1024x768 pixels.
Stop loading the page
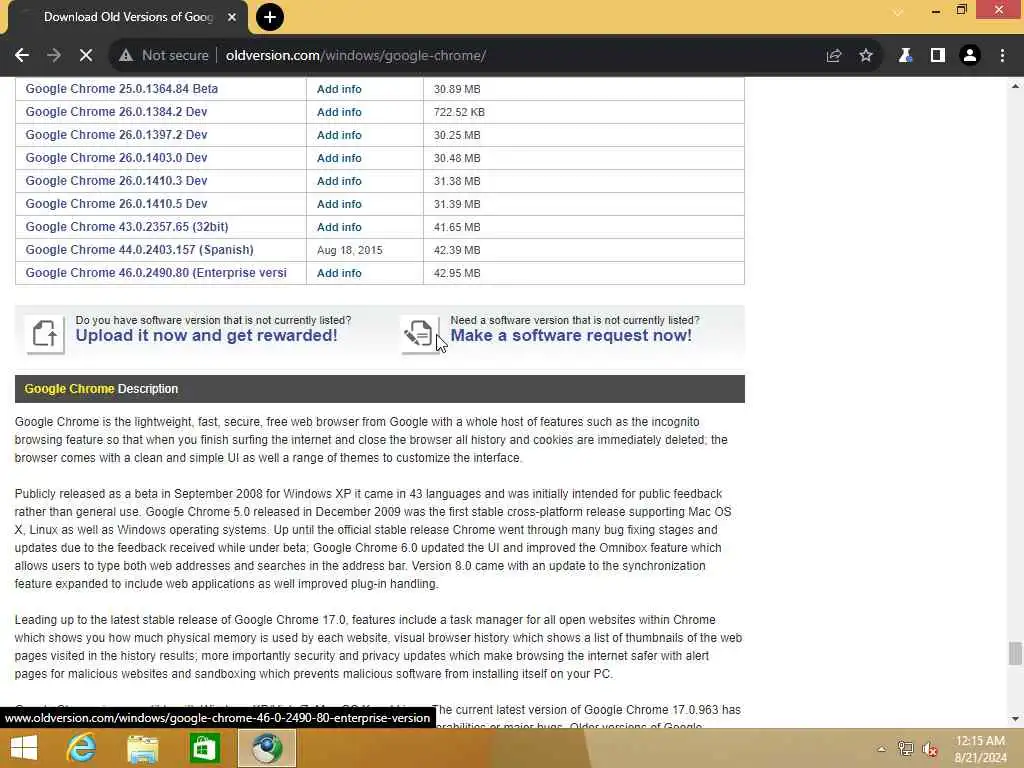tap(86, 56)
